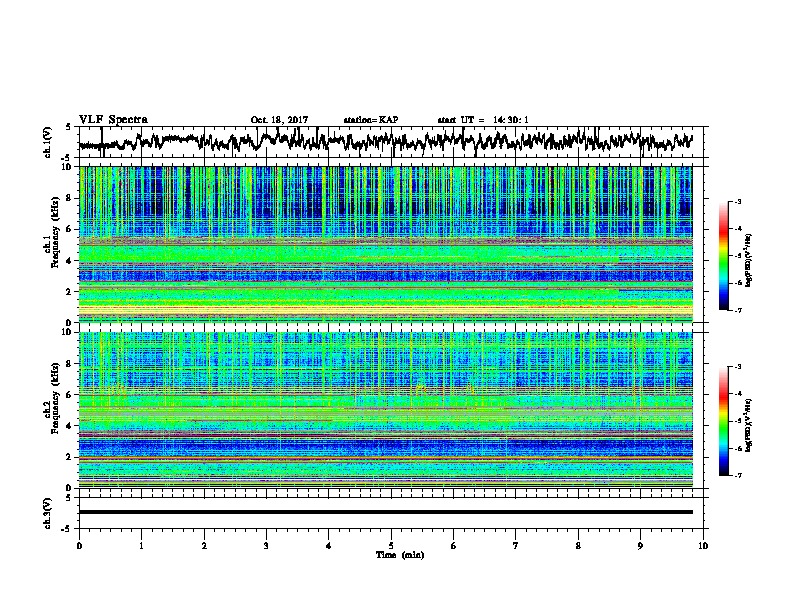
Task: Click the "-7" label on ch.2 color scale
Action: pos(737,476)
